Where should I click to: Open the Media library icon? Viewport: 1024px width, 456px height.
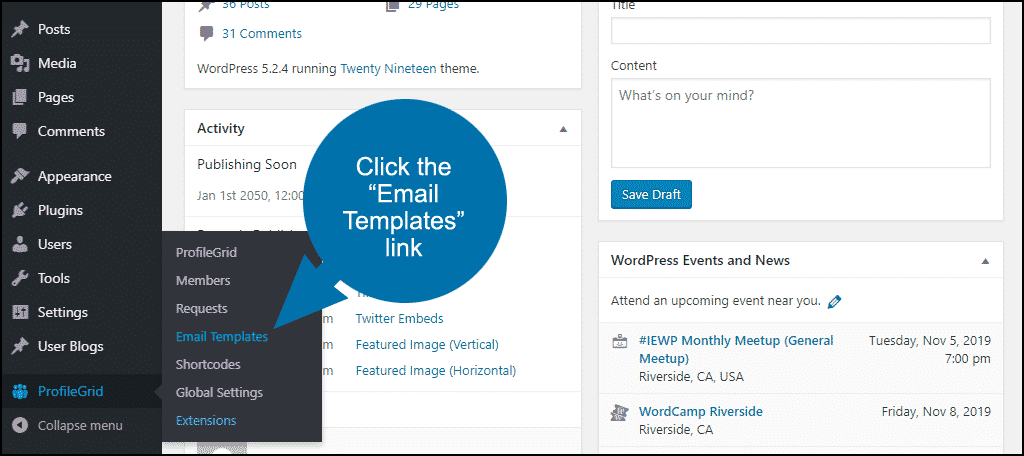(20, 63)
